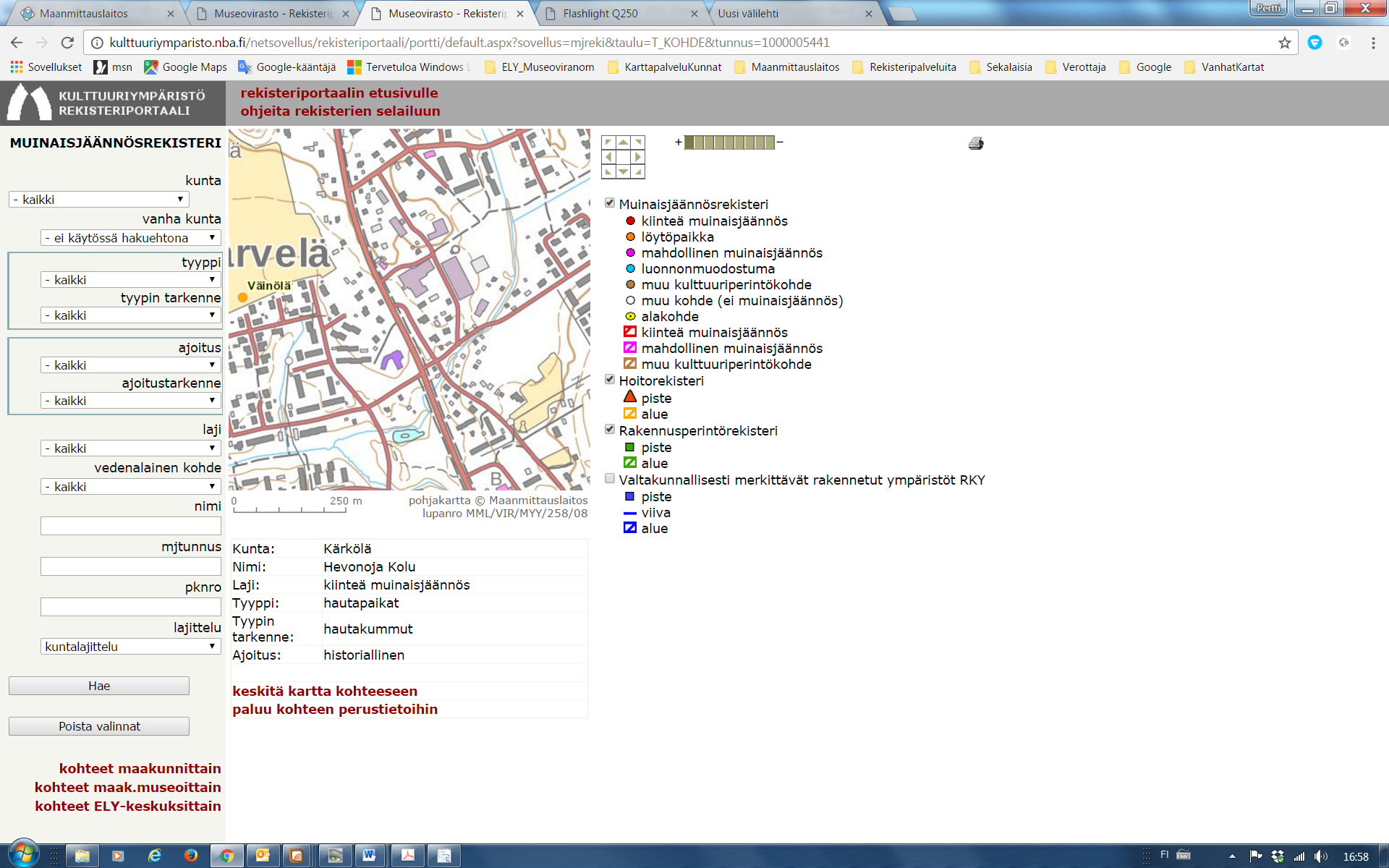Open the Google-kääntäjä bookmark
Image resolution: width=1389 pixels, height=868 pixels.
coord(287,67)
